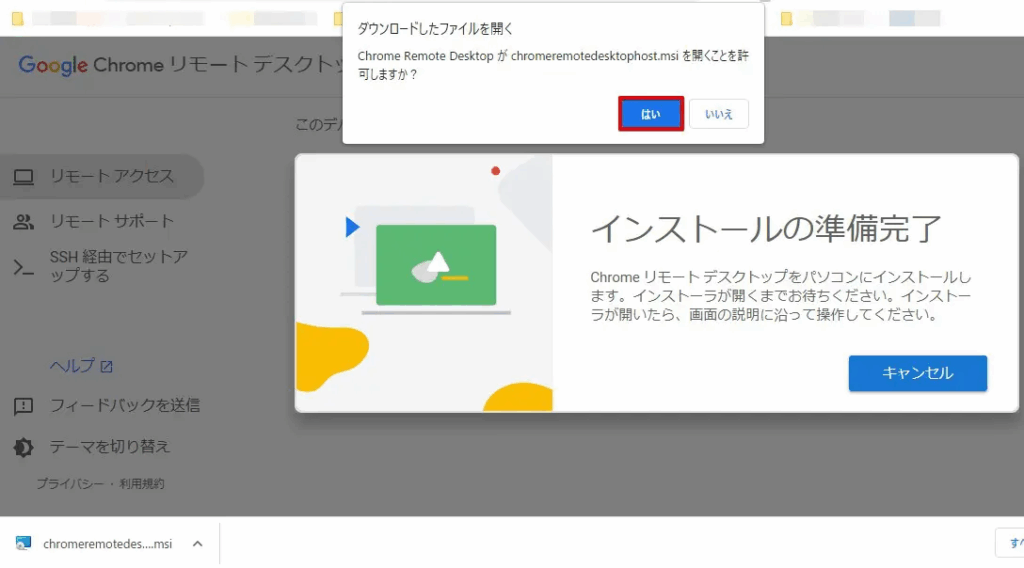
Task: Click the theme switch gear icon
Action: (x=23, y=447)
